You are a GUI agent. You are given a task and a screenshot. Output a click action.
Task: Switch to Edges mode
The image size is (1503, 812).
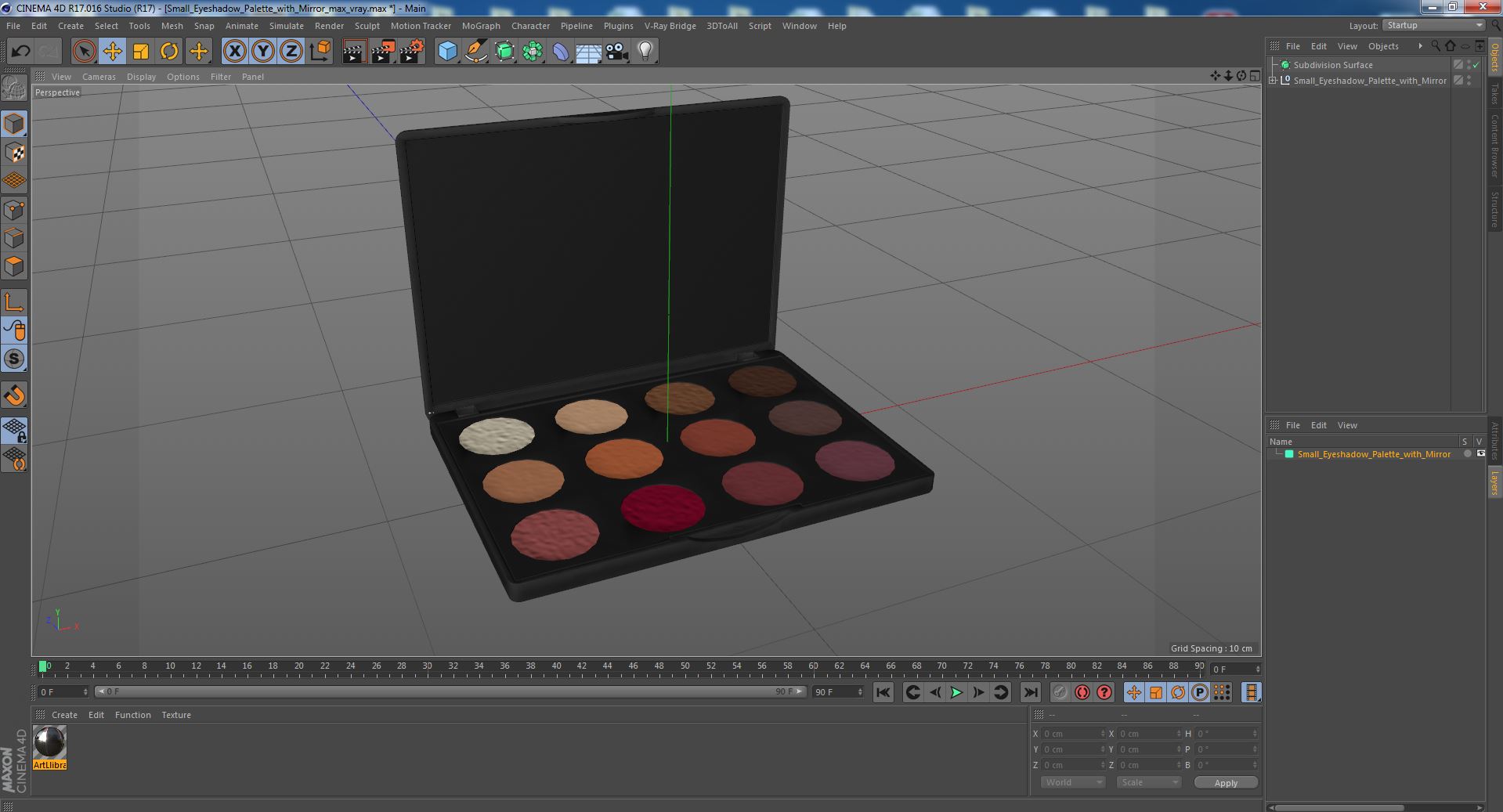pos(14,238)
